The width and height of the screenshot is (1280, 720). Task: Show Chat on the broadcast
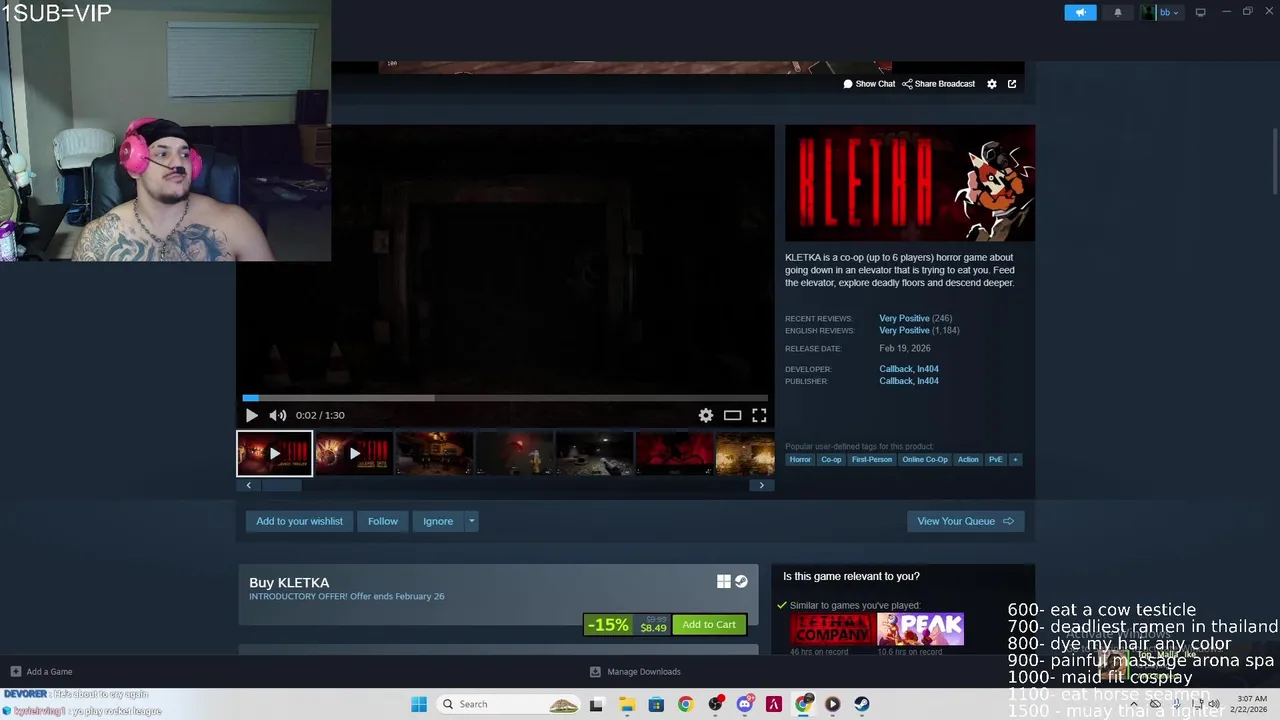[x=869, y=84]
